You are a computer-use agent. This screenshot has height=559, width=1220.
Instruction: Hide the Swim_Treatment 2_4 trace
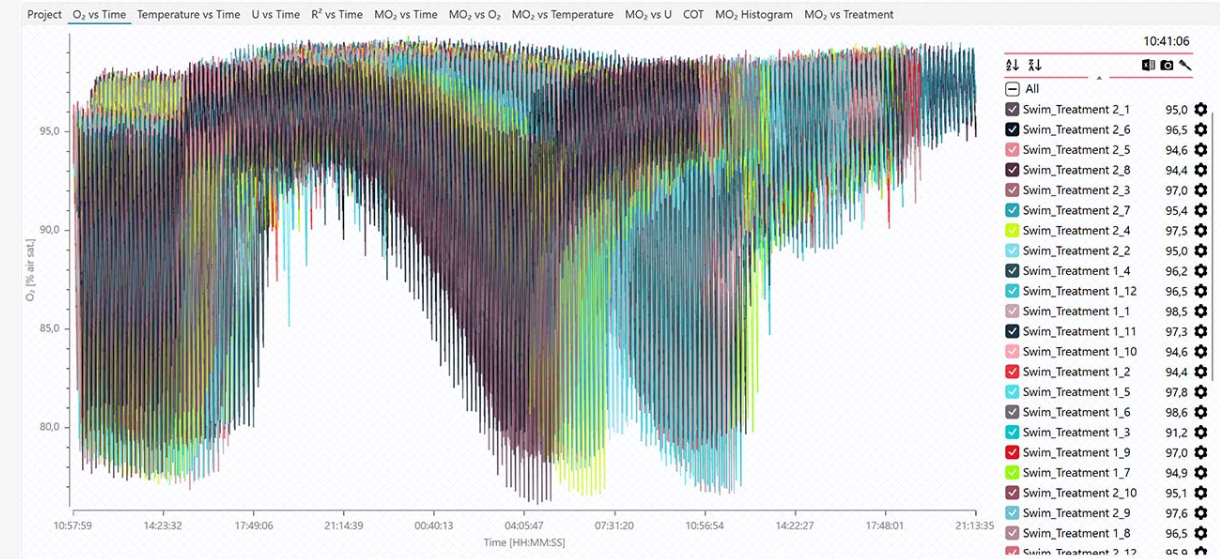(x=1012, y=231)
